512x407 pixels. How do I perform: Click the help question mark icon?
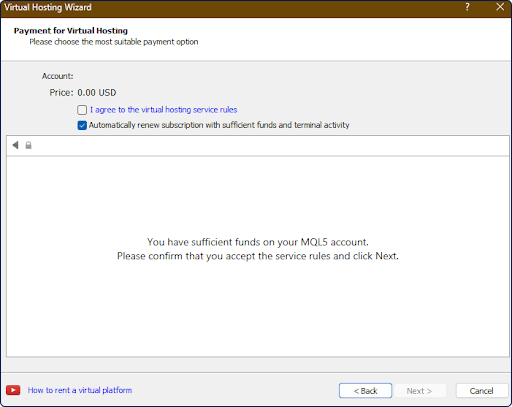[467, 7]
